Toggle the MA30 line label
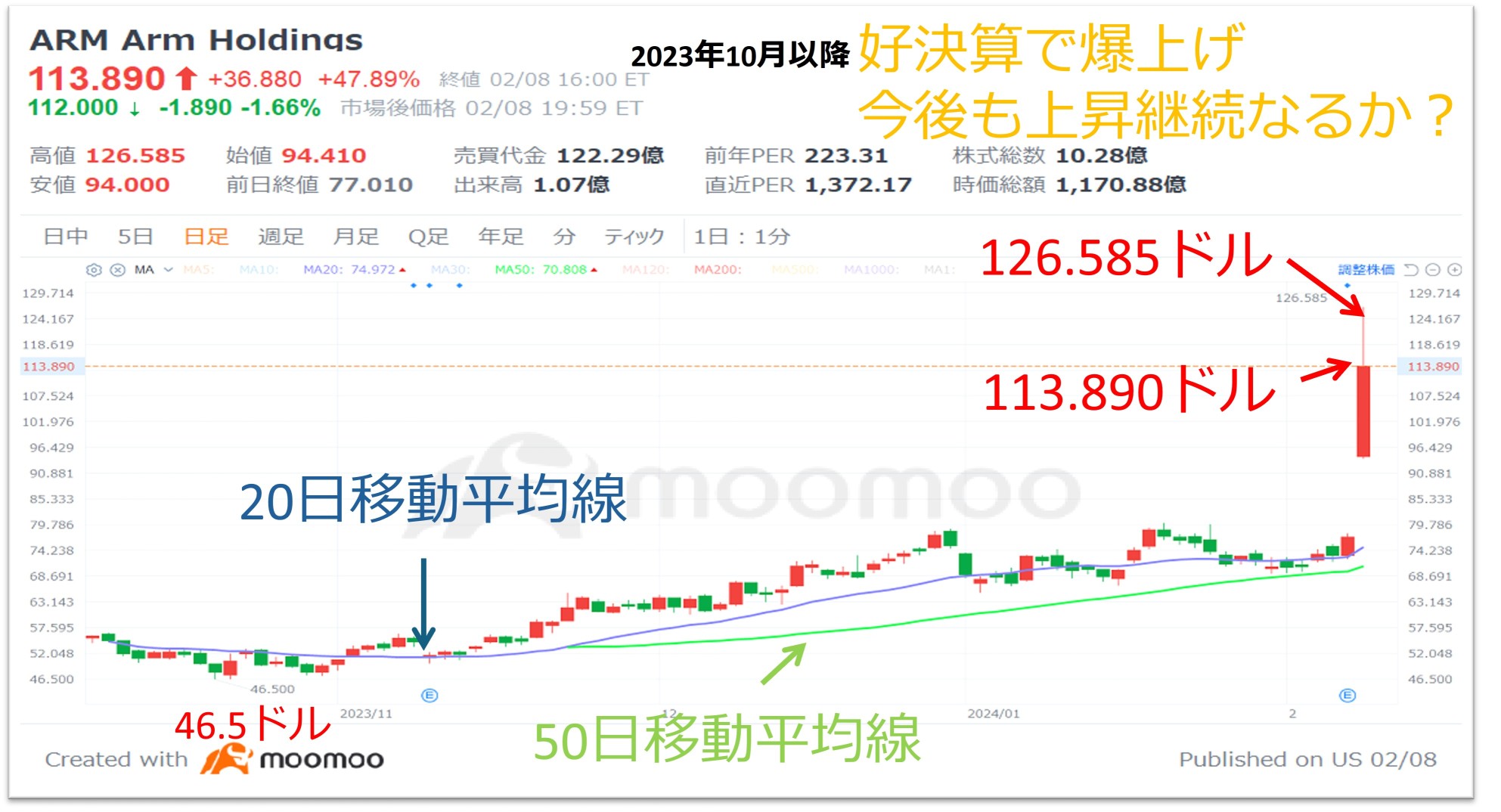The width and height of the screenshot is (1501, 812). click(x=450, y=270)
